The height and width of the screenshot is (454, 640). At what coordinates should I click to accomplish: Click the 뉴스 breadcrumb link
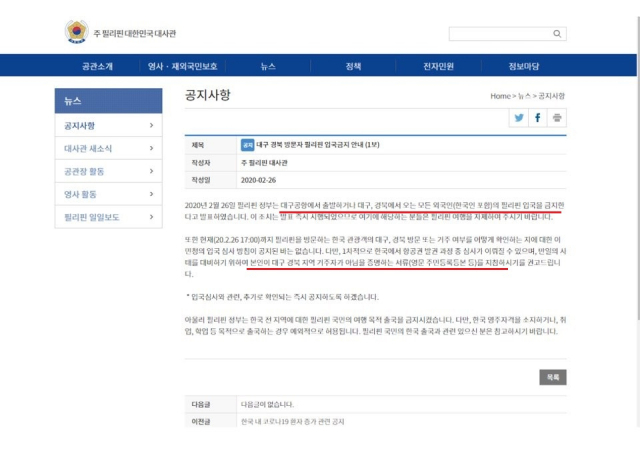(x=524, y=96)
